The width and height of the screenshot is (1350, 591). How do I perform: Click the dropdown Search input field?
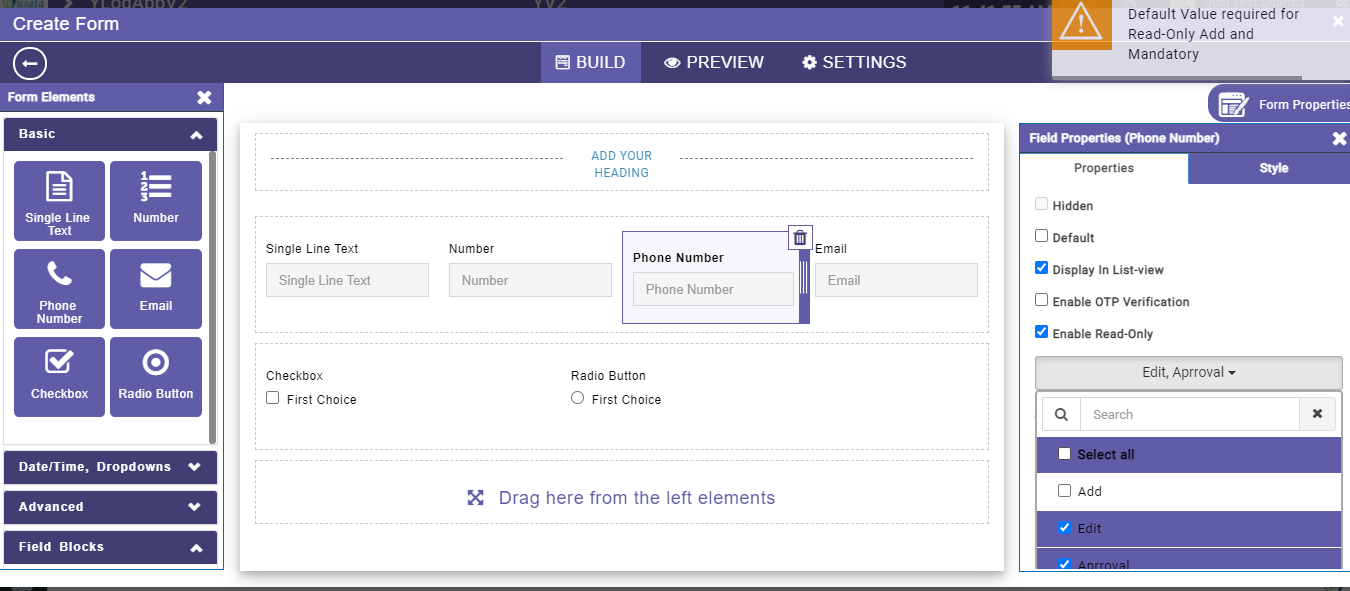point(1189,414)
